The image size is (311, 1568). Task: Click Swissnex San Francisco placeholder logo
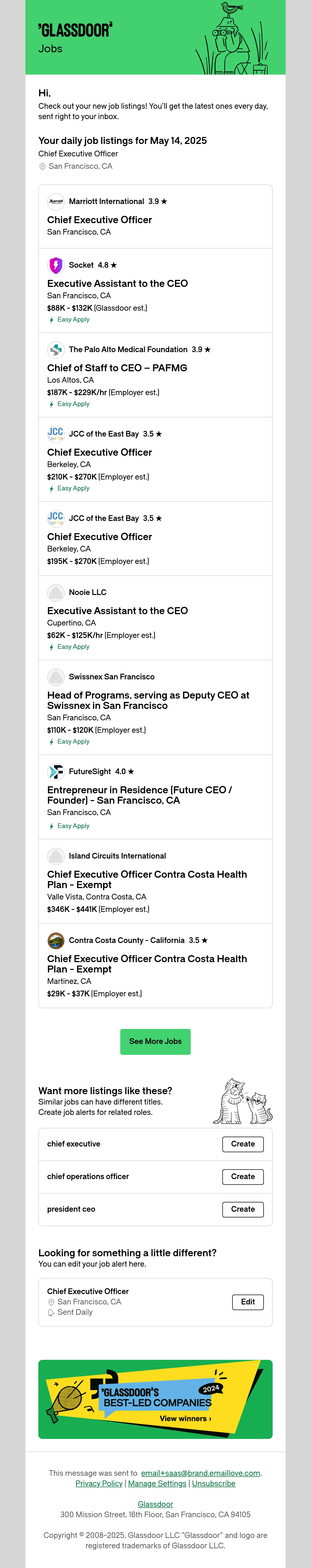[55, 677]
